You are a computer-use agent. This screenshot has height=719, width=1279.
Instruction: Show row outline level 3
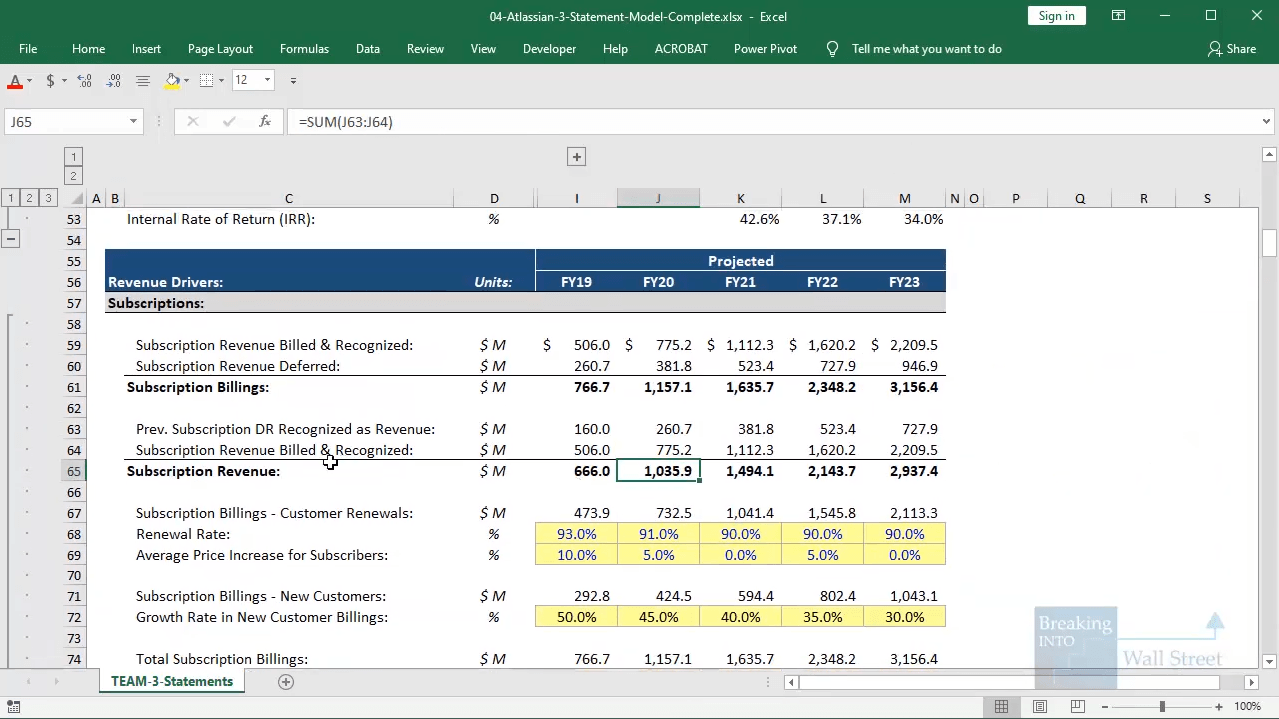(x=48, y=198)
